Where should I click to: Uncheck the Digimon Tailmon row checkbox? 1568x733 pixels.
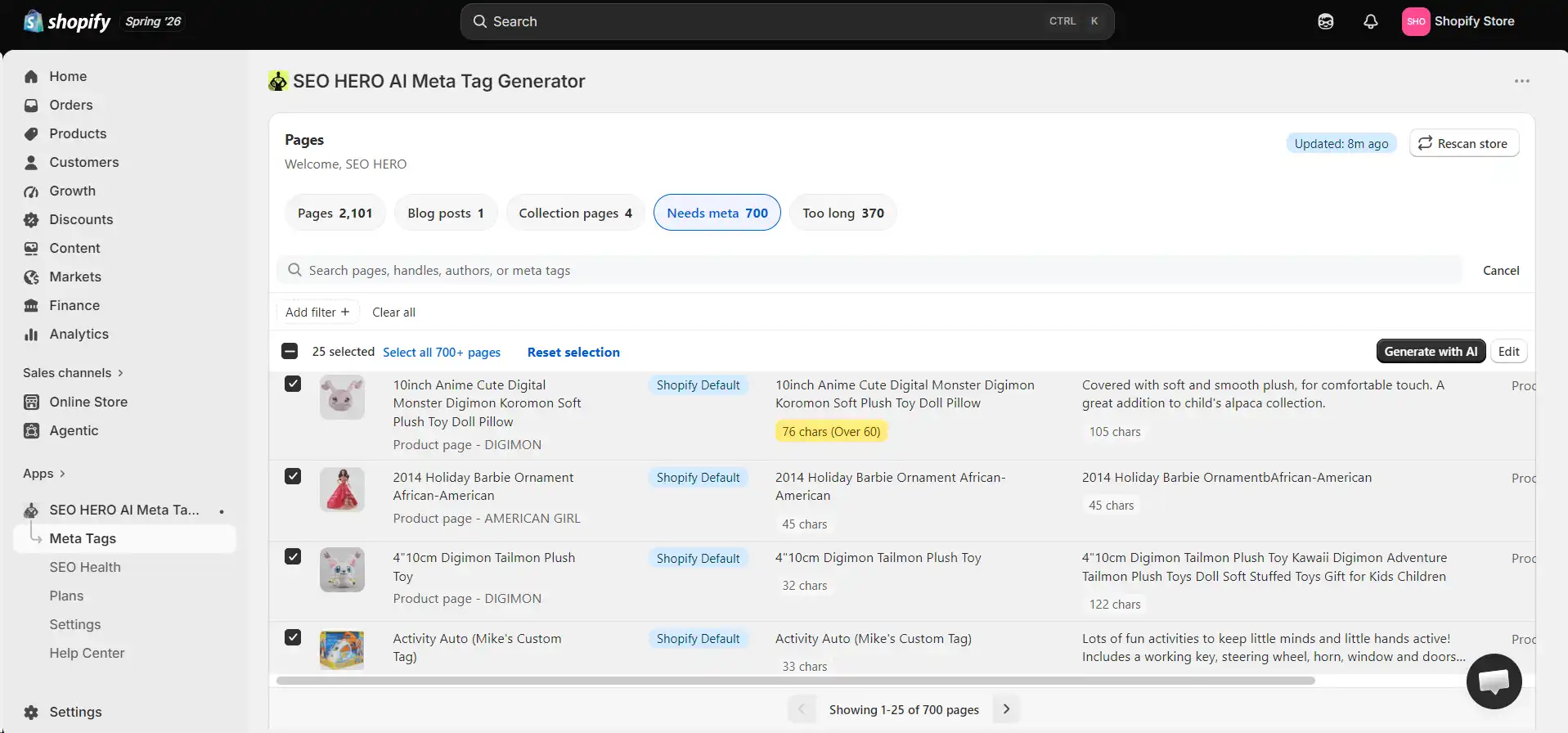(x=293, y=556)
